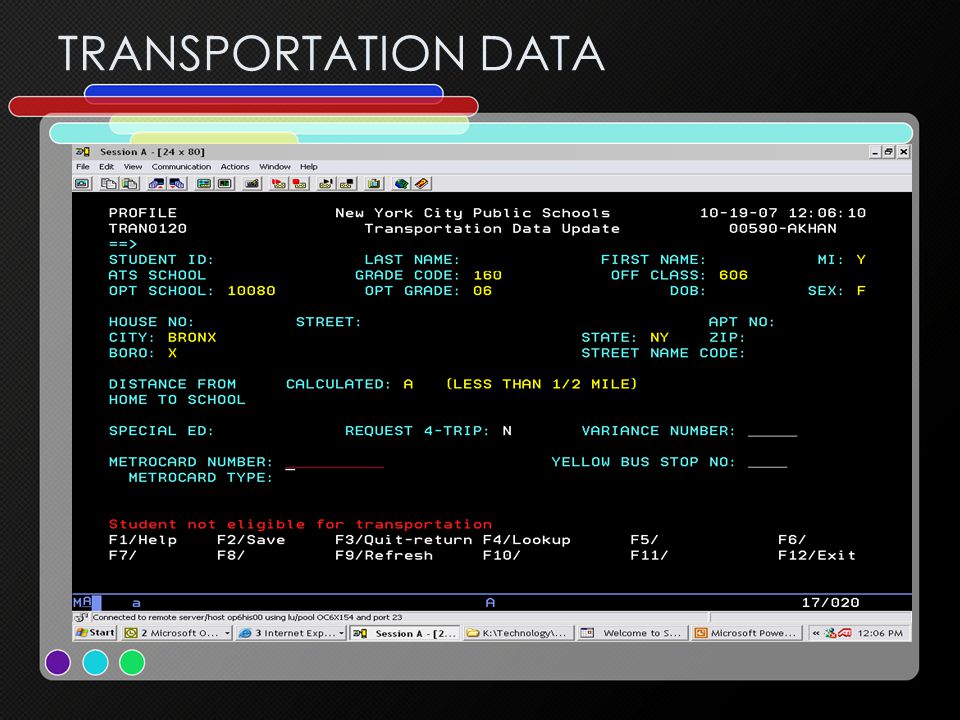Click the Receive File from Host icon
The image size is (960, 720).
(x=177, y=183)
